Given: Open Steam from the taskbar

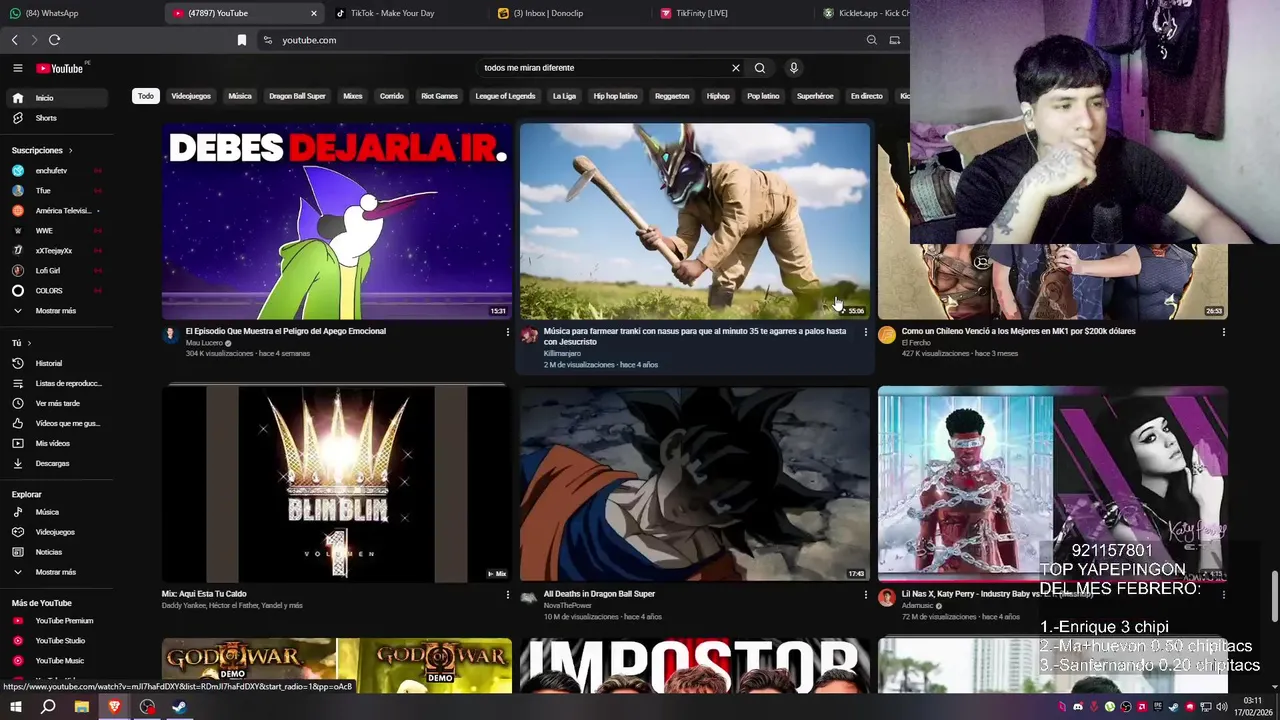Looking at the screenshot, I should pyautogui.click(x=179, y=707).
